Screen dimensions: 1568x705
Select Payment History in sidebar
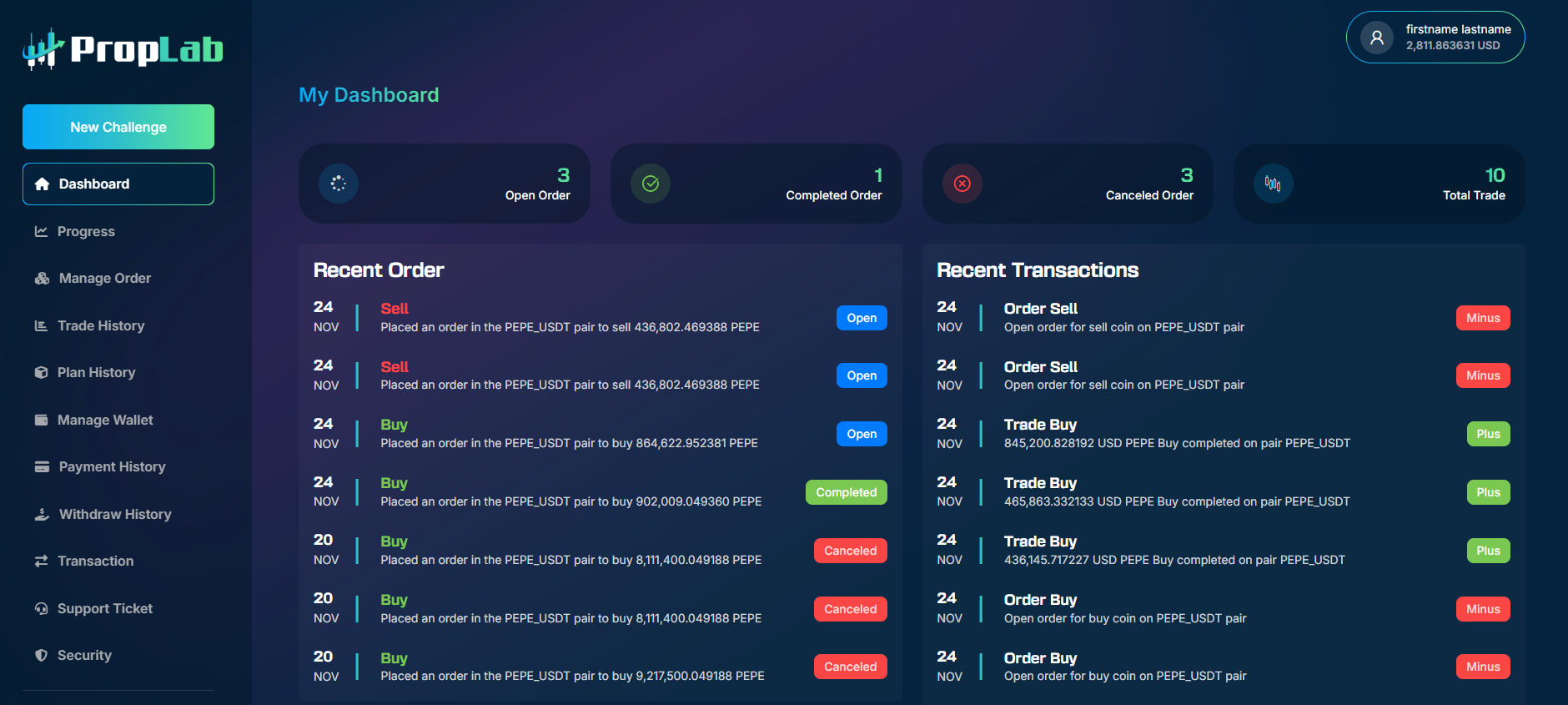tap(112, 467)
